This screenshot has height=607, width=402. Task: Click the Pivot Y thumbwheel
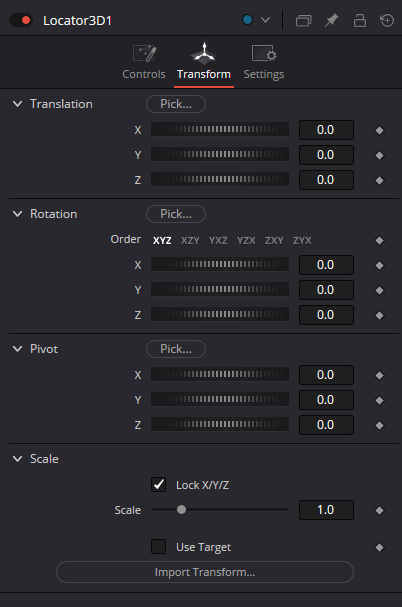point(220,399)
